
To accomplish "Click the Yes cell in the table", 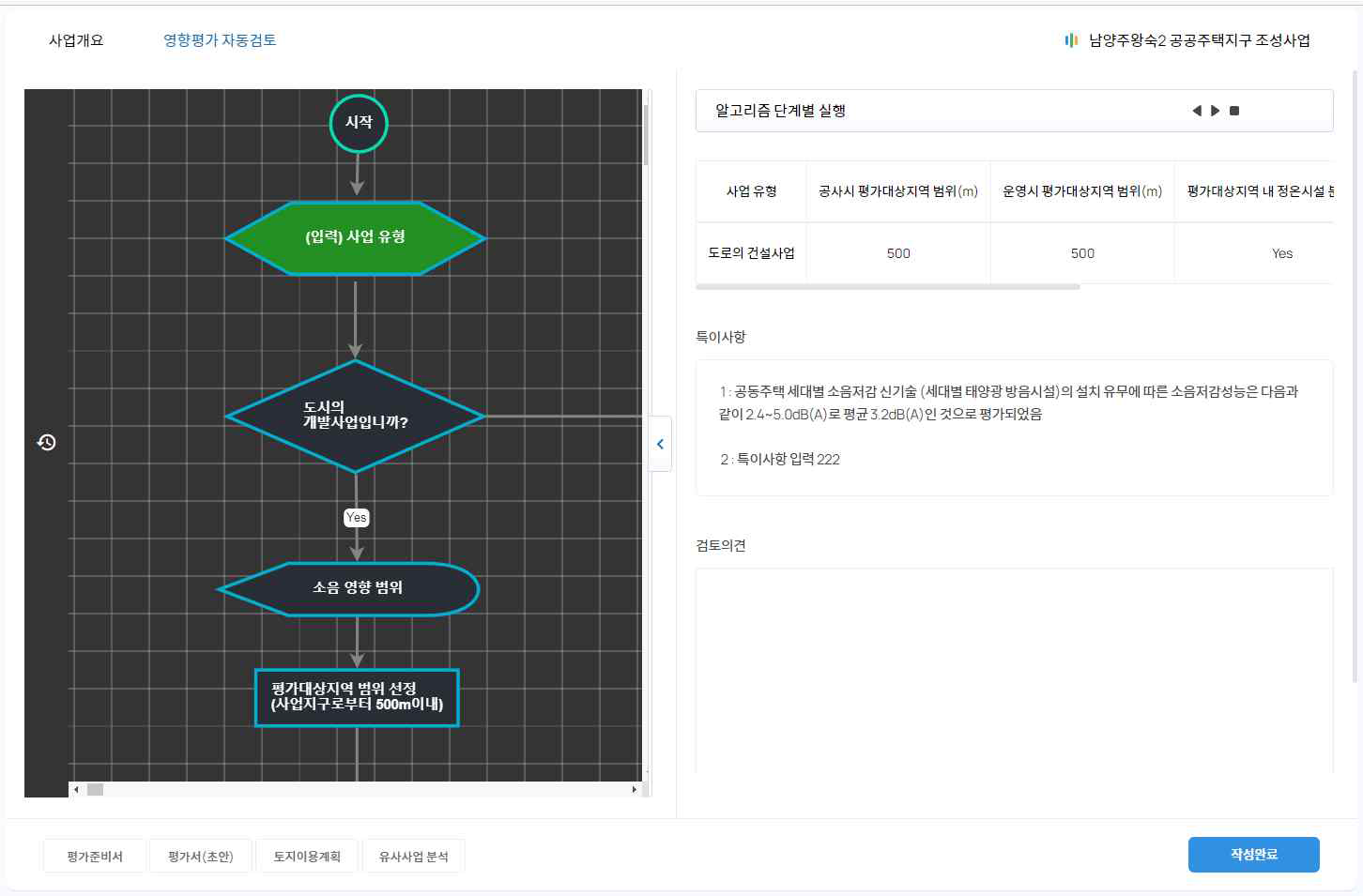I will tap(1282, 253).
